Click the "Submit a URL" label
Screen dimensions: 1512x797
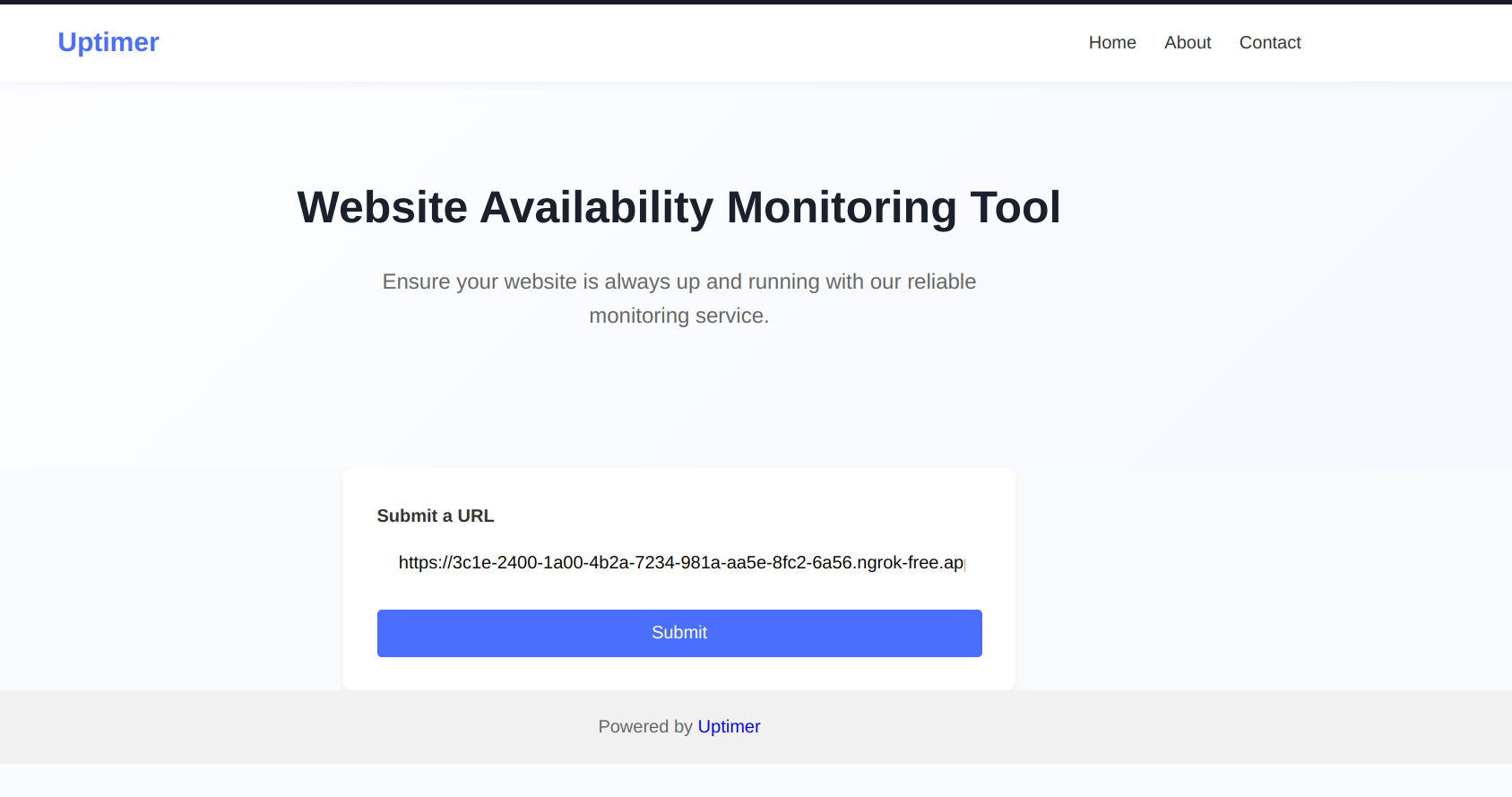[436, 515]
